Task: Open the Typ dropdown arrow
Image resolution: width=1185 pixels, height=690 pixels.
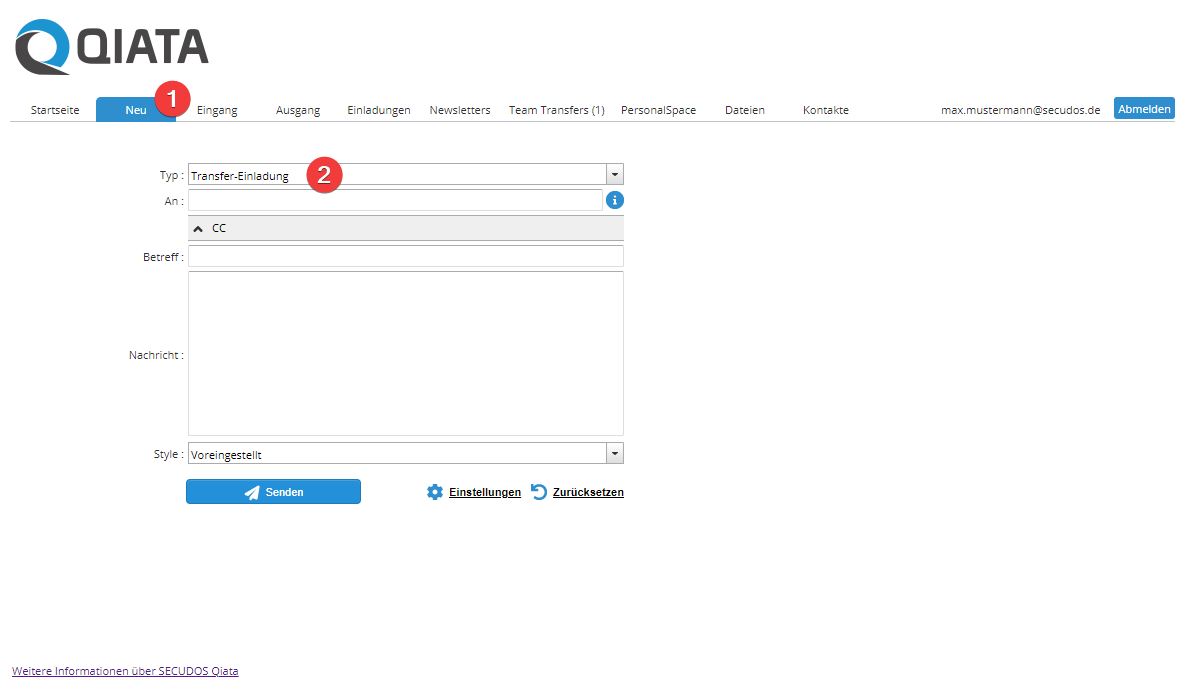Action: 615,175
